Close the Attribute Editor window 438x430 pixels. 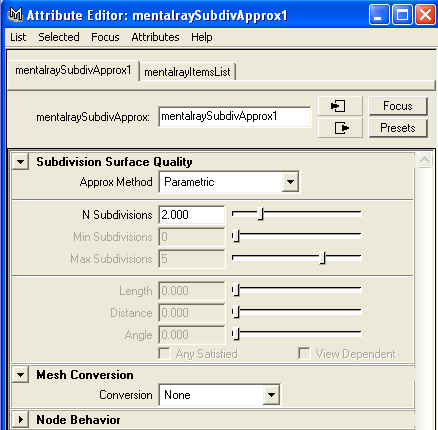(425, 15)
